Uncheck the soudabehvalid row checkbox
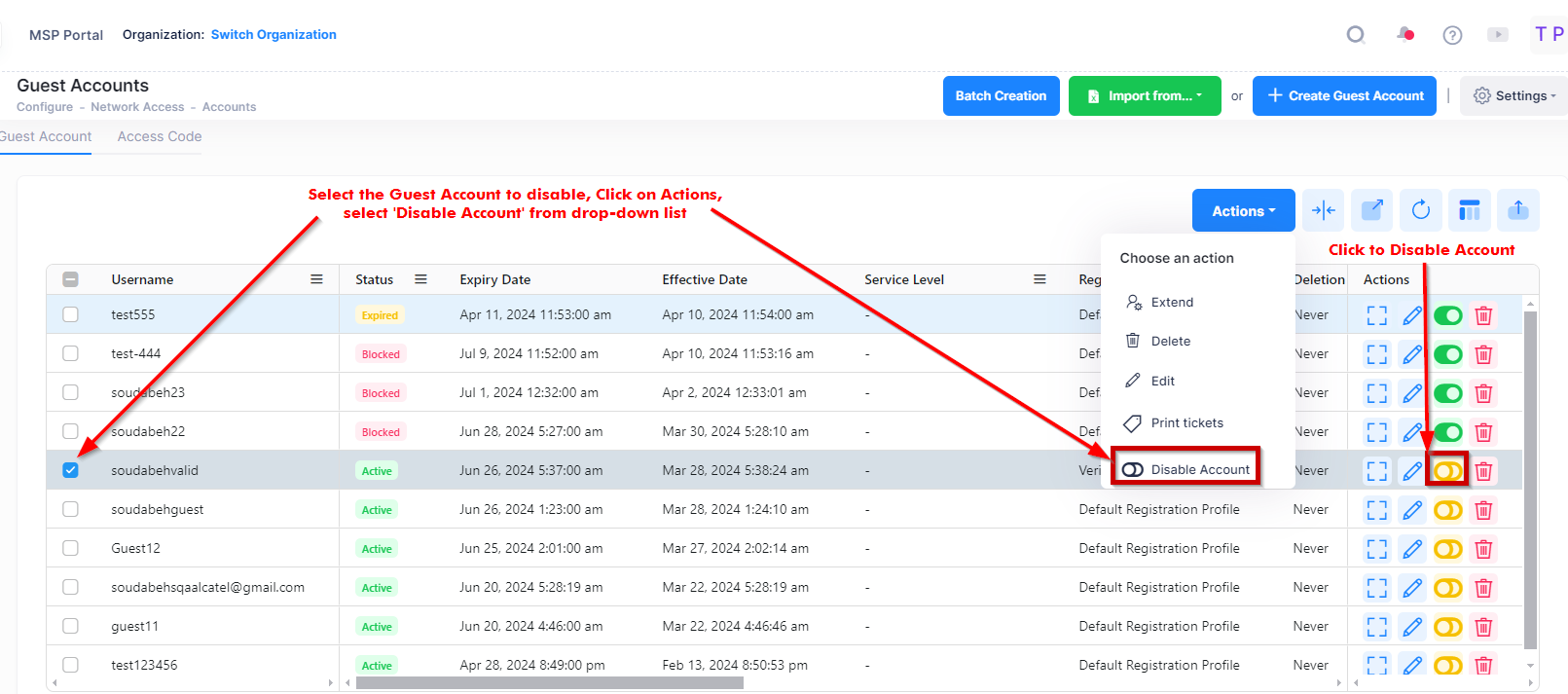Screen dimensions: 1568x694 (x=71, y=470)
